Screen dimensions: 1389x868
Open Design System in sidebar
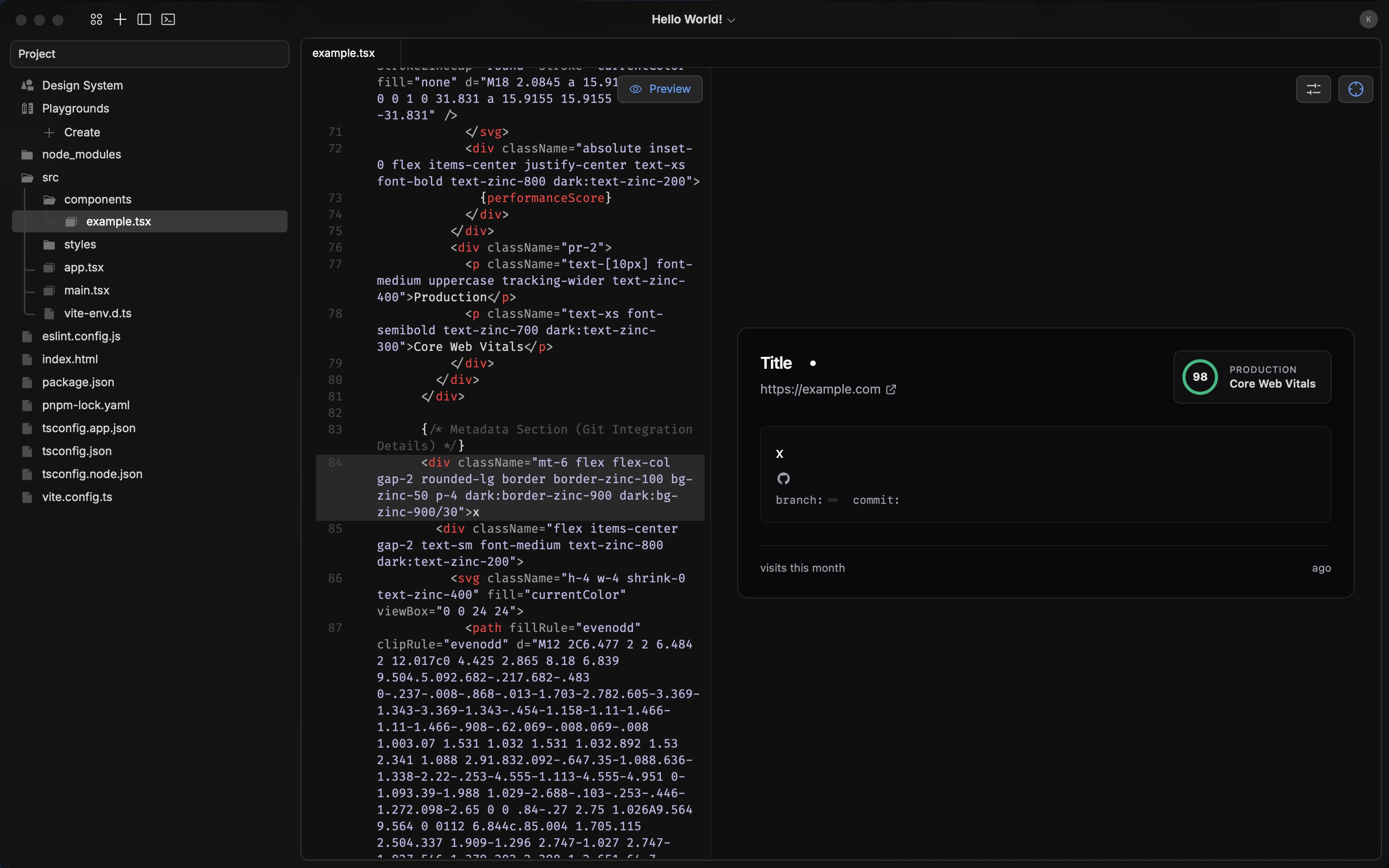(x=82, y=85)
